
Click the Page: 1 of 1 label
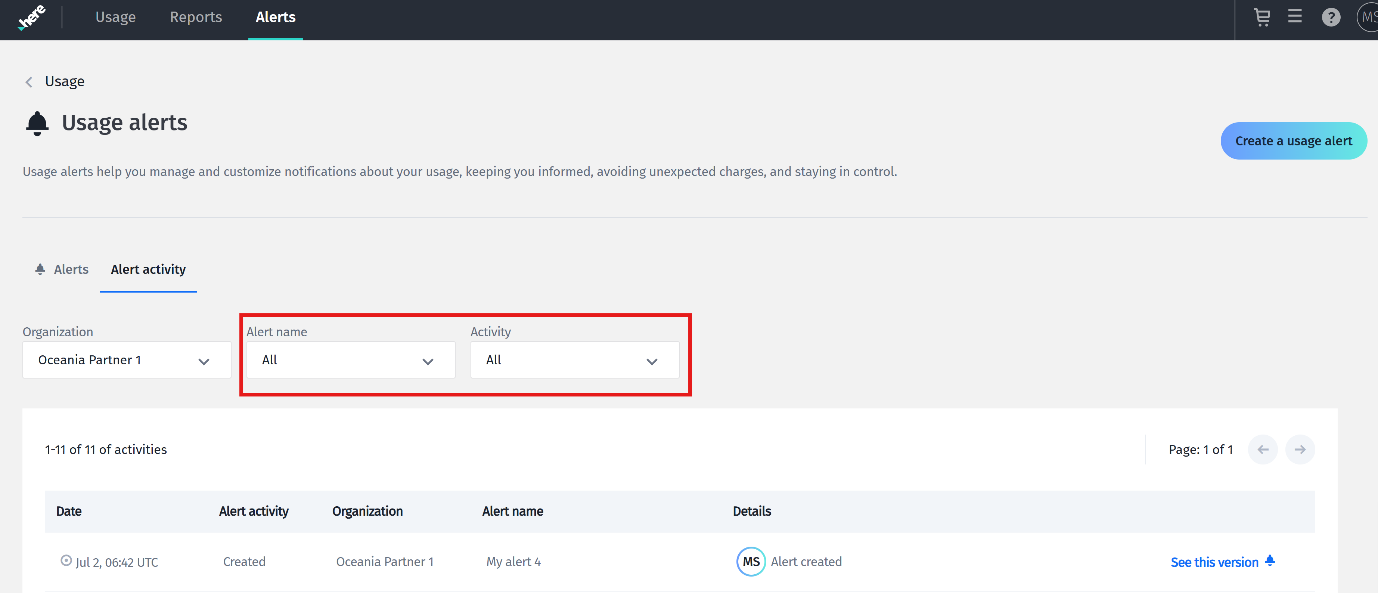click(1201, 450)
